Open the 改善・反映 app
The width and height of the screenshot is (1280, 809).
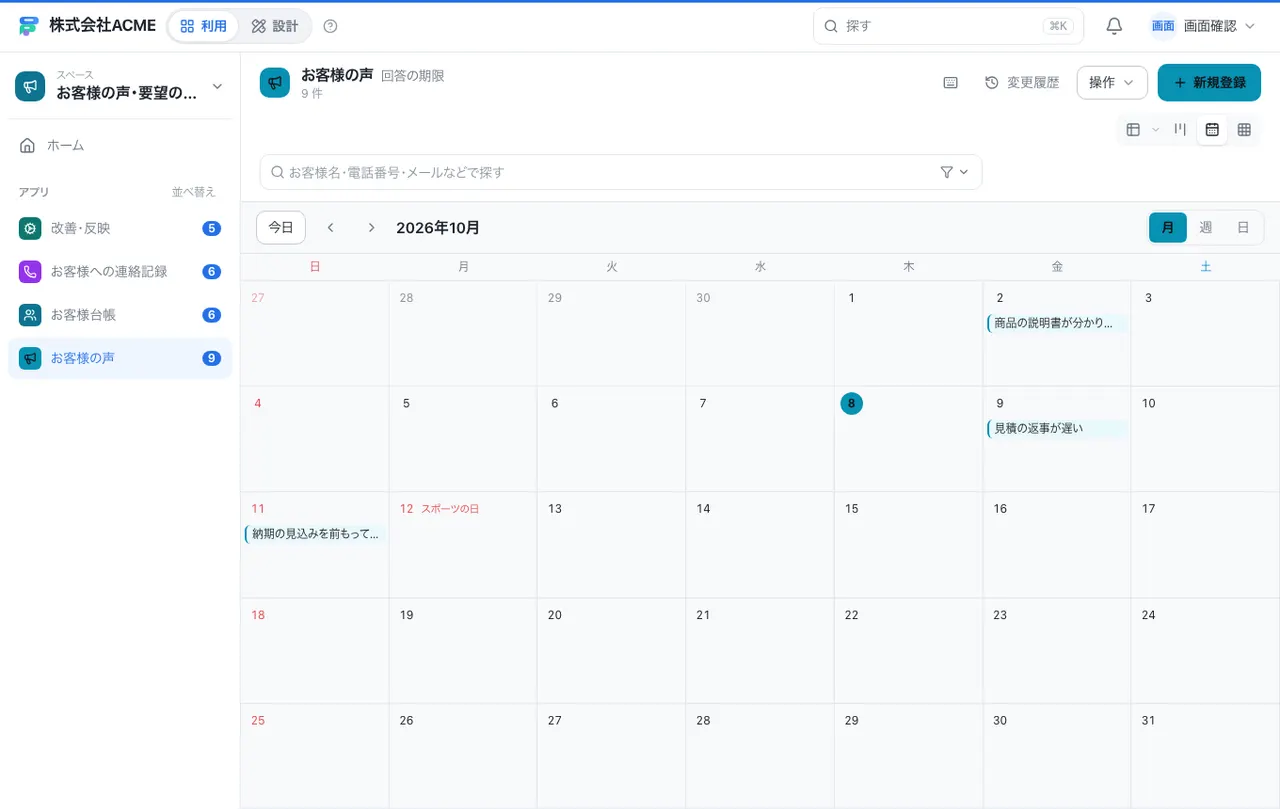coord(120,229)
